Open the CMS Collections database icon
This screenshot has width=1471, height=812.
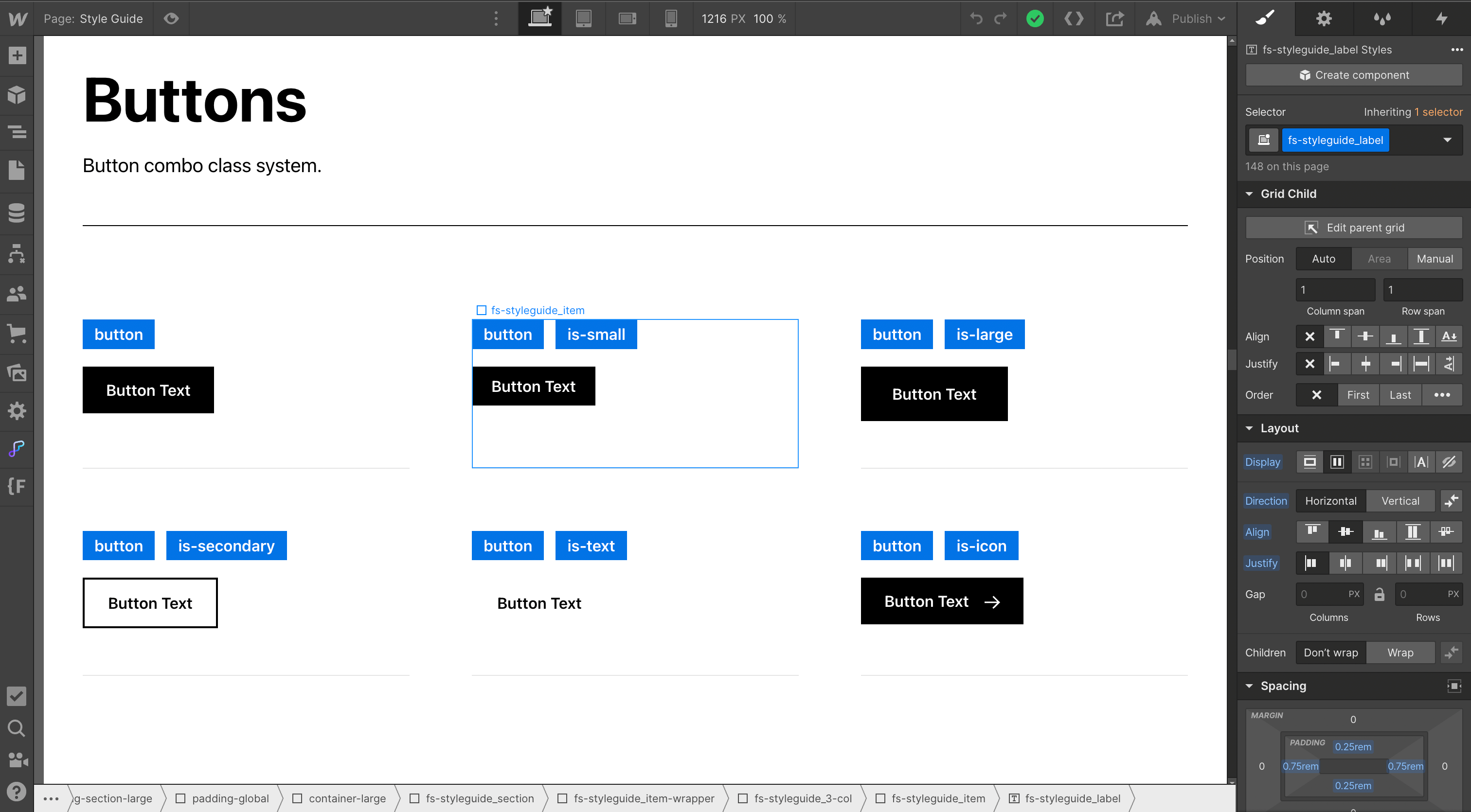[17, 213]
